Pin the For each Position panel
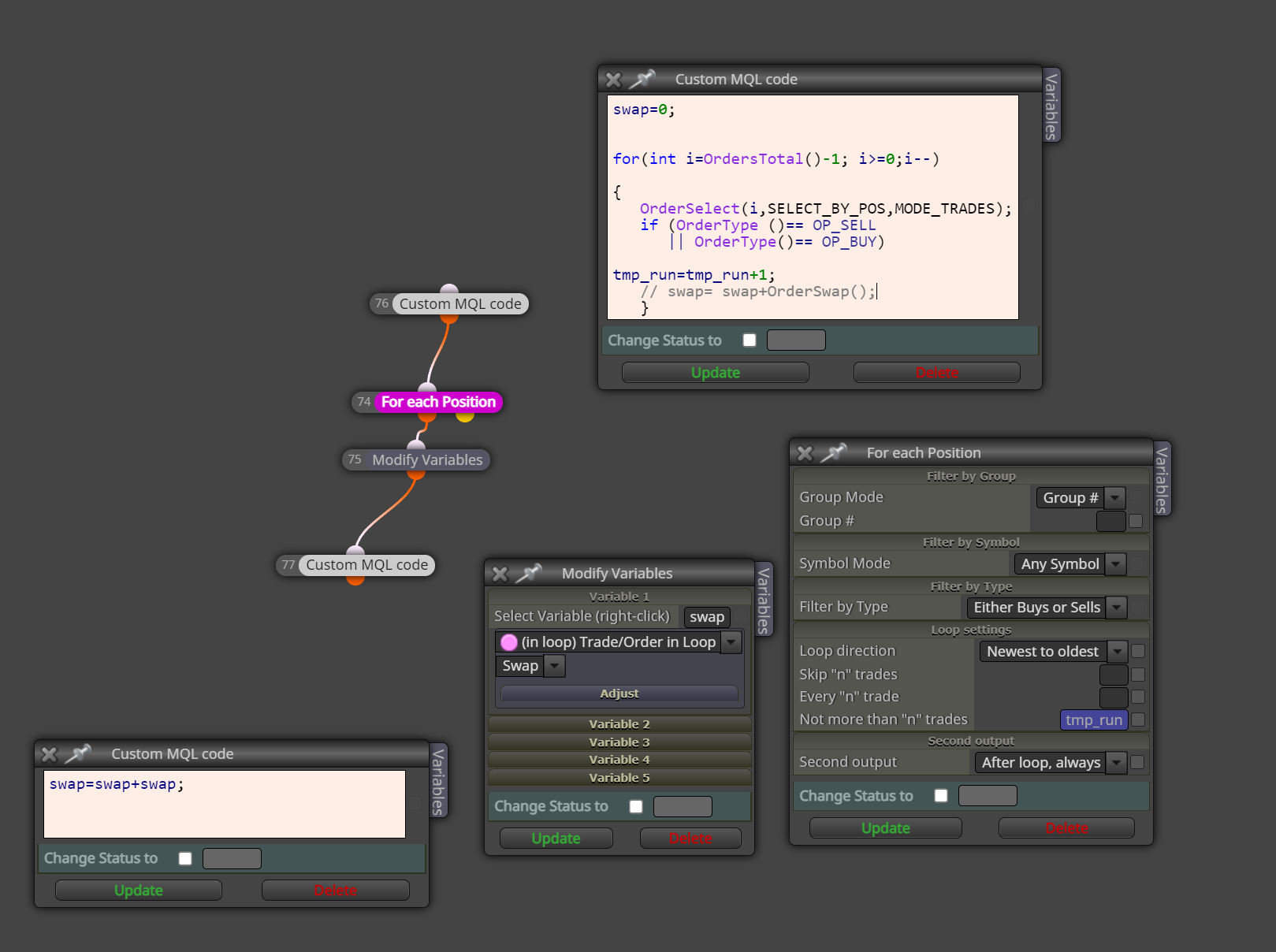Screen dimensions: 1276x952 click(834, 452)
